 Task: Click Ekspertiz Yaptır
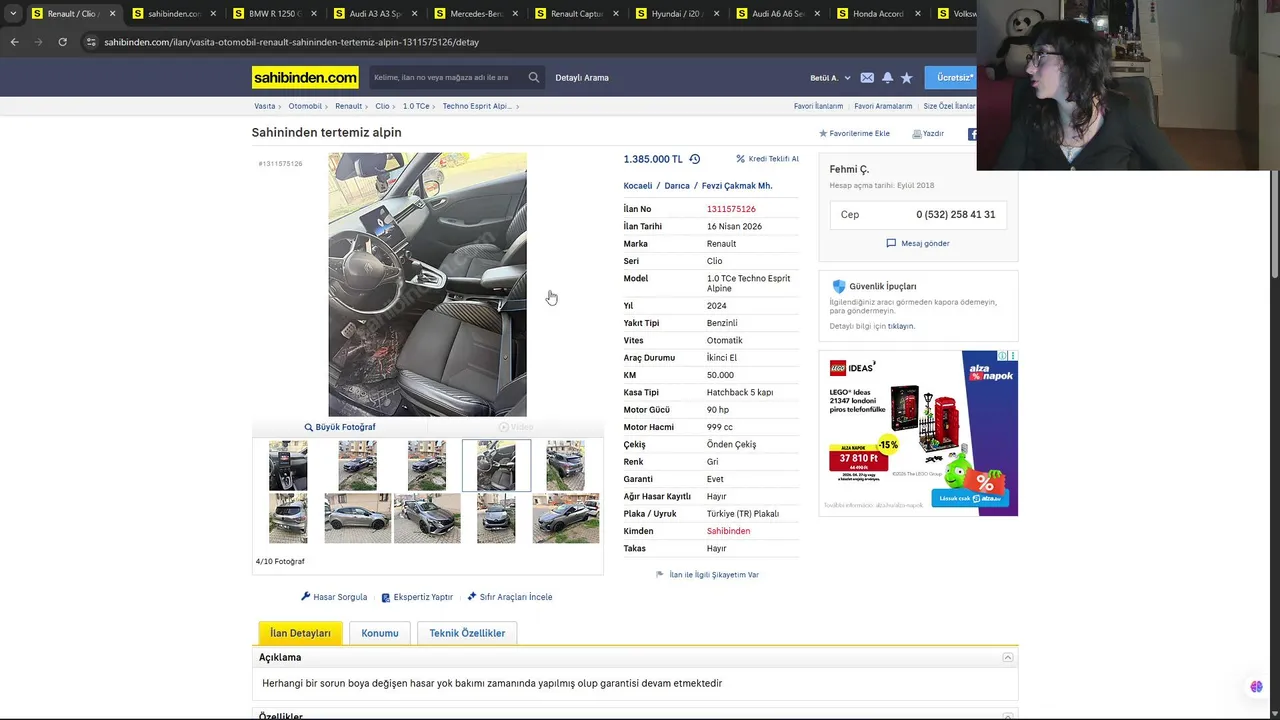(x=417, y=597)
